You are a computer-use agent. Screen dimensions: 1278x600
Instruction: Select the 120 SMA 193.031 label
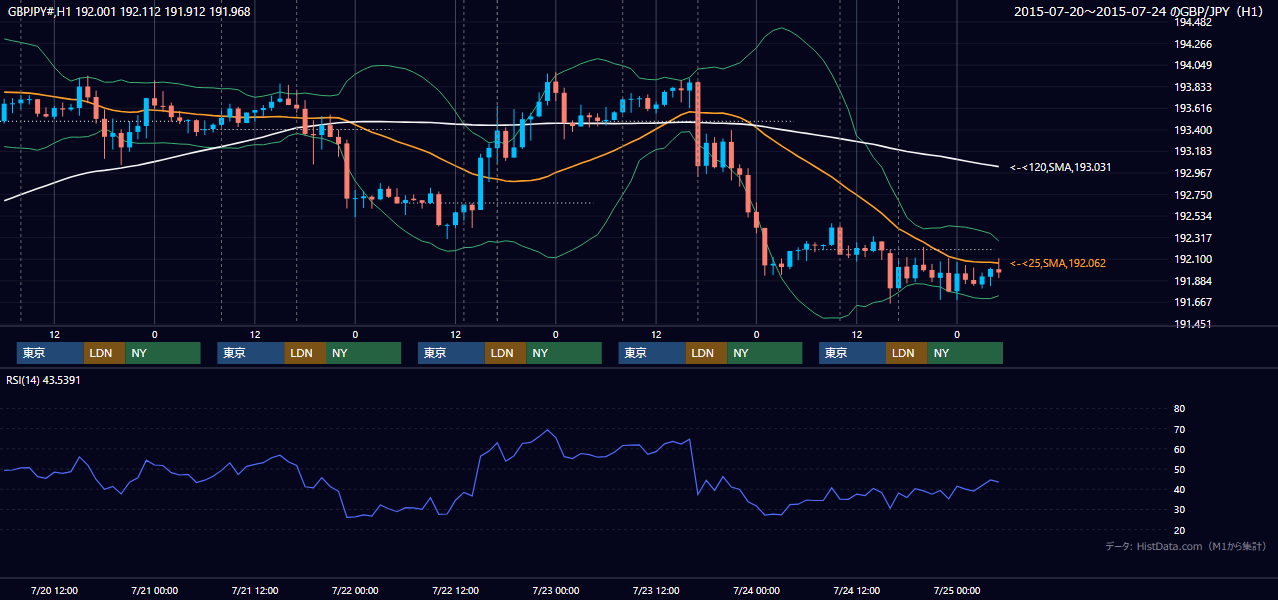[1060, 167]
